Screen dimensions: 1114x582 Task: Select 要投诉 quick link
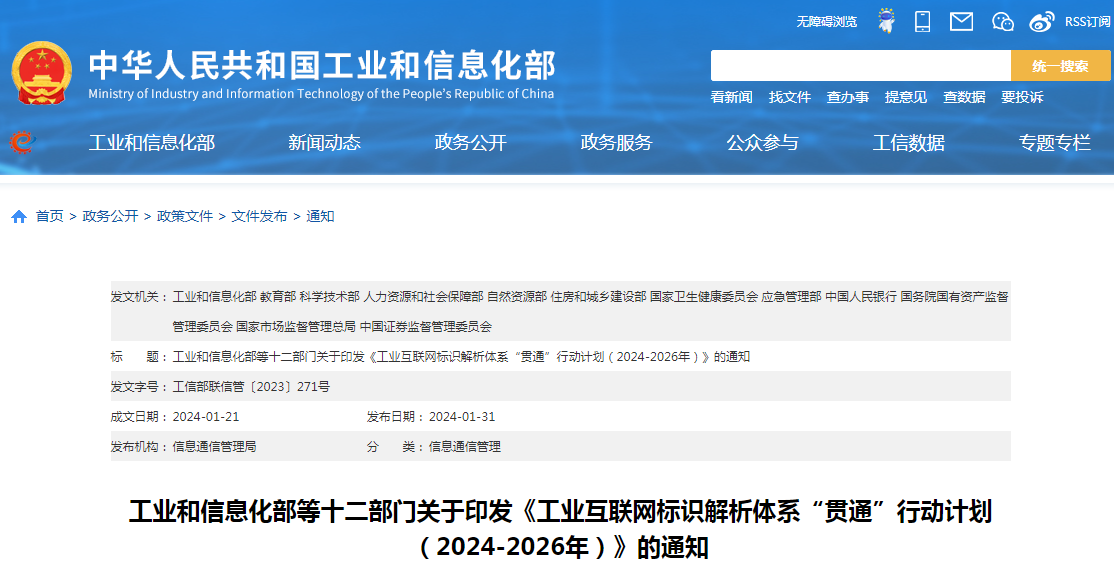[1022, 97]
